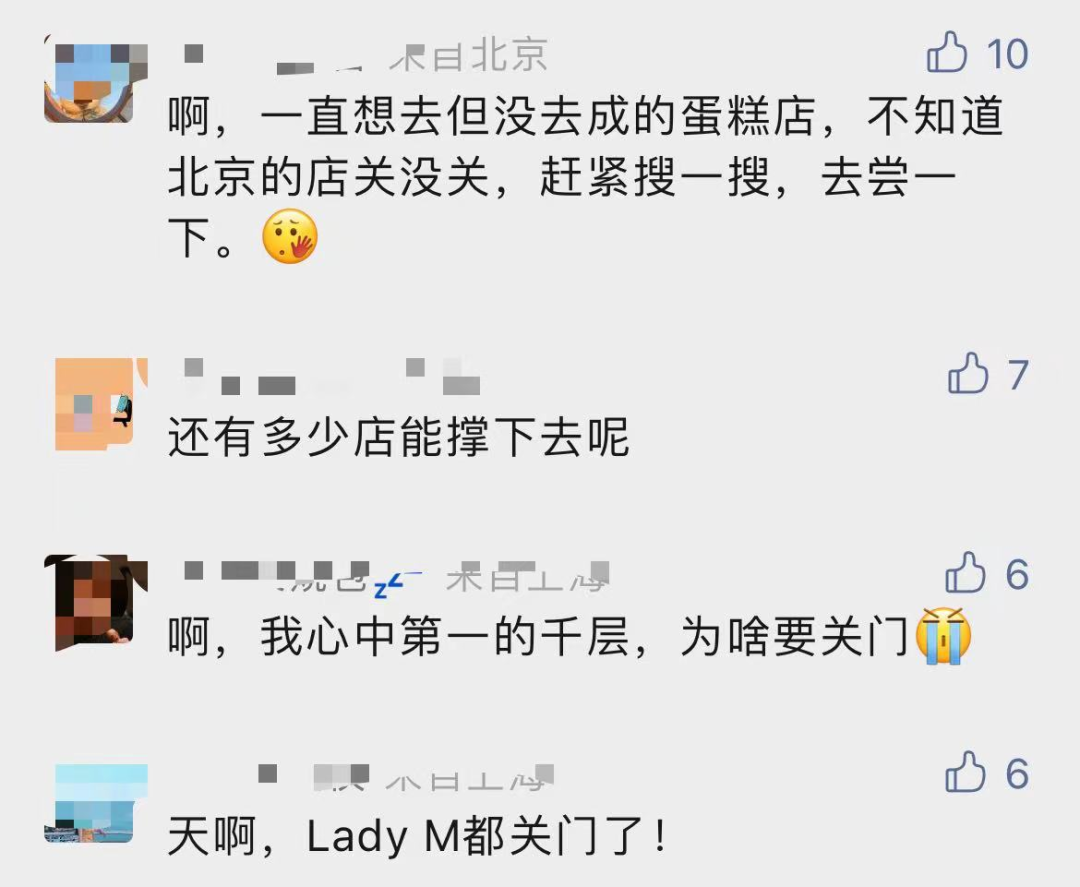This screenshot has width=1080, height=887.
Task: Click the like count 10 on first comment
Action: [1007, 53]
